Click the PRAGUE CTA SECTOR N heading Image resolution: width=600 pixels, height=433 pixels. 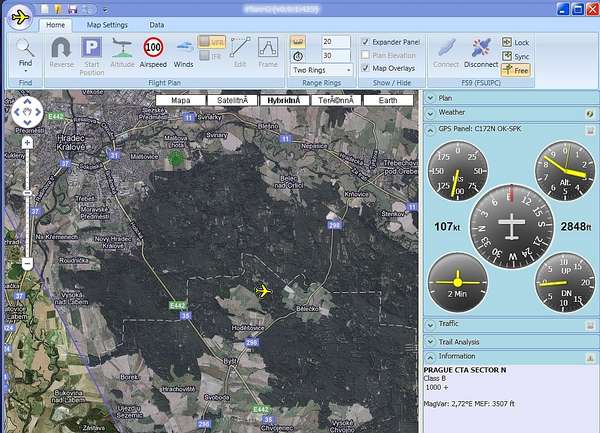pos(465,370)
